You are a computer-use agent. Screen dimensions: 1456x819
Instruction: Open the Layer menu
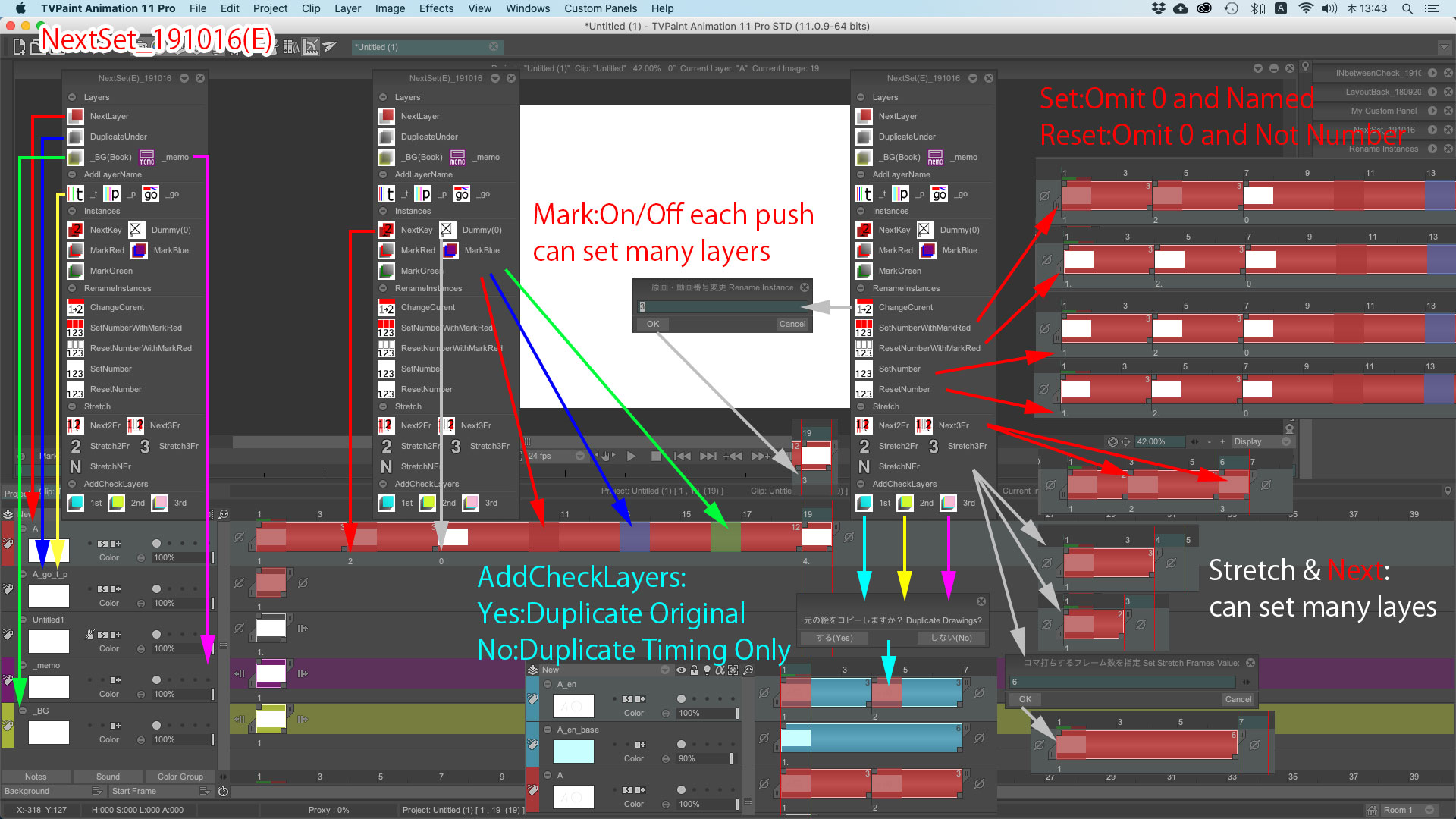(347, 8)
